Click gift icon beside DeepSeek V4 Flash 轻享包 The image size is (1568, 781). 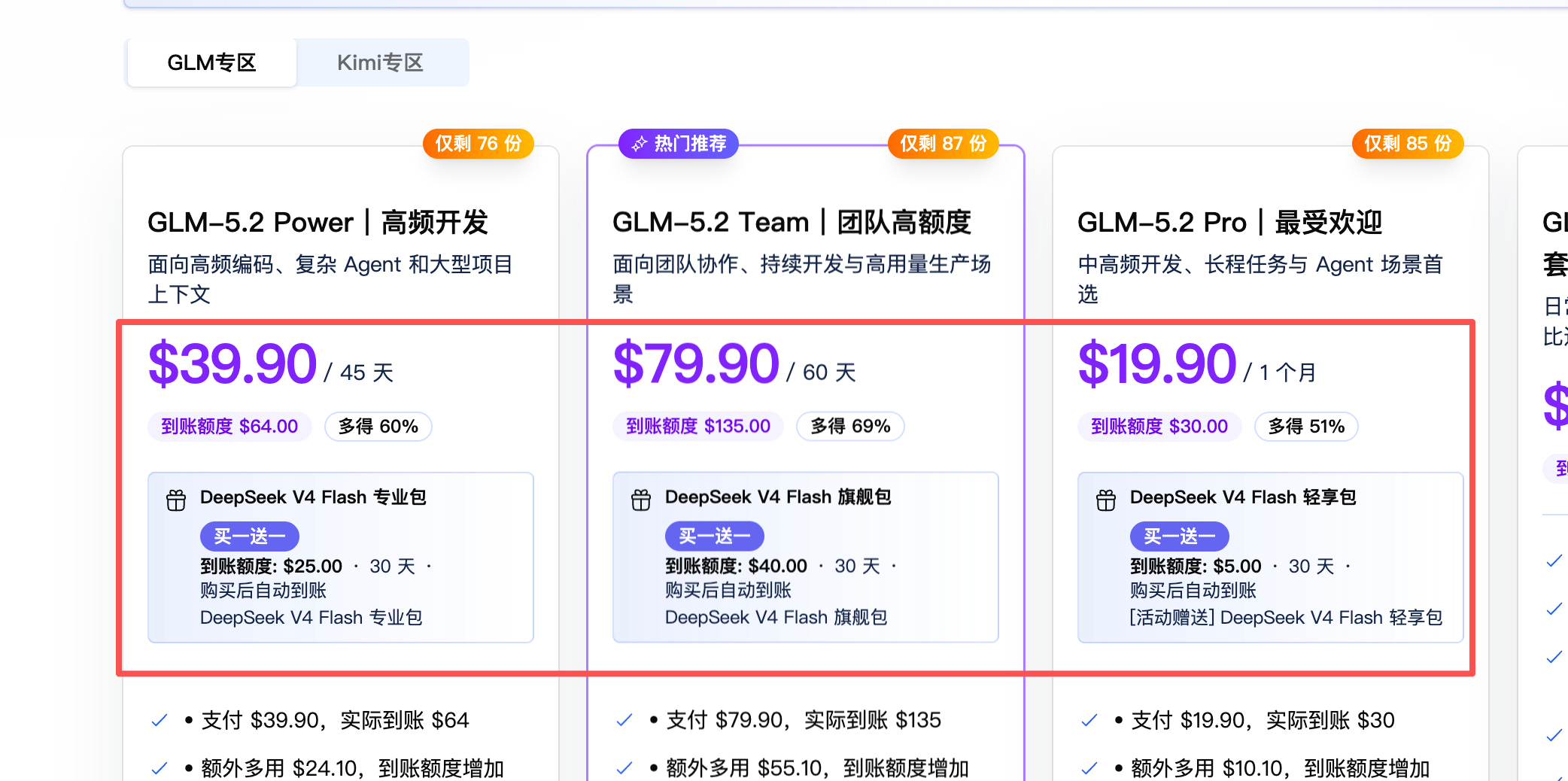point(1106,500)
